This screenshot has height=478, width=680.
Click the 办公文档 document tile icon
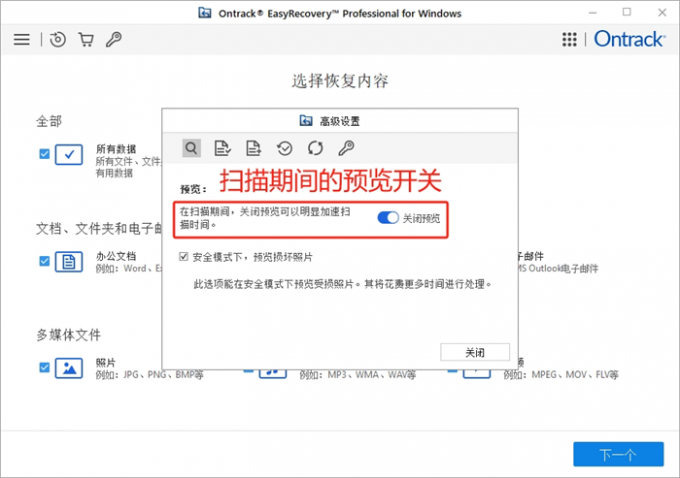point(69,262)
